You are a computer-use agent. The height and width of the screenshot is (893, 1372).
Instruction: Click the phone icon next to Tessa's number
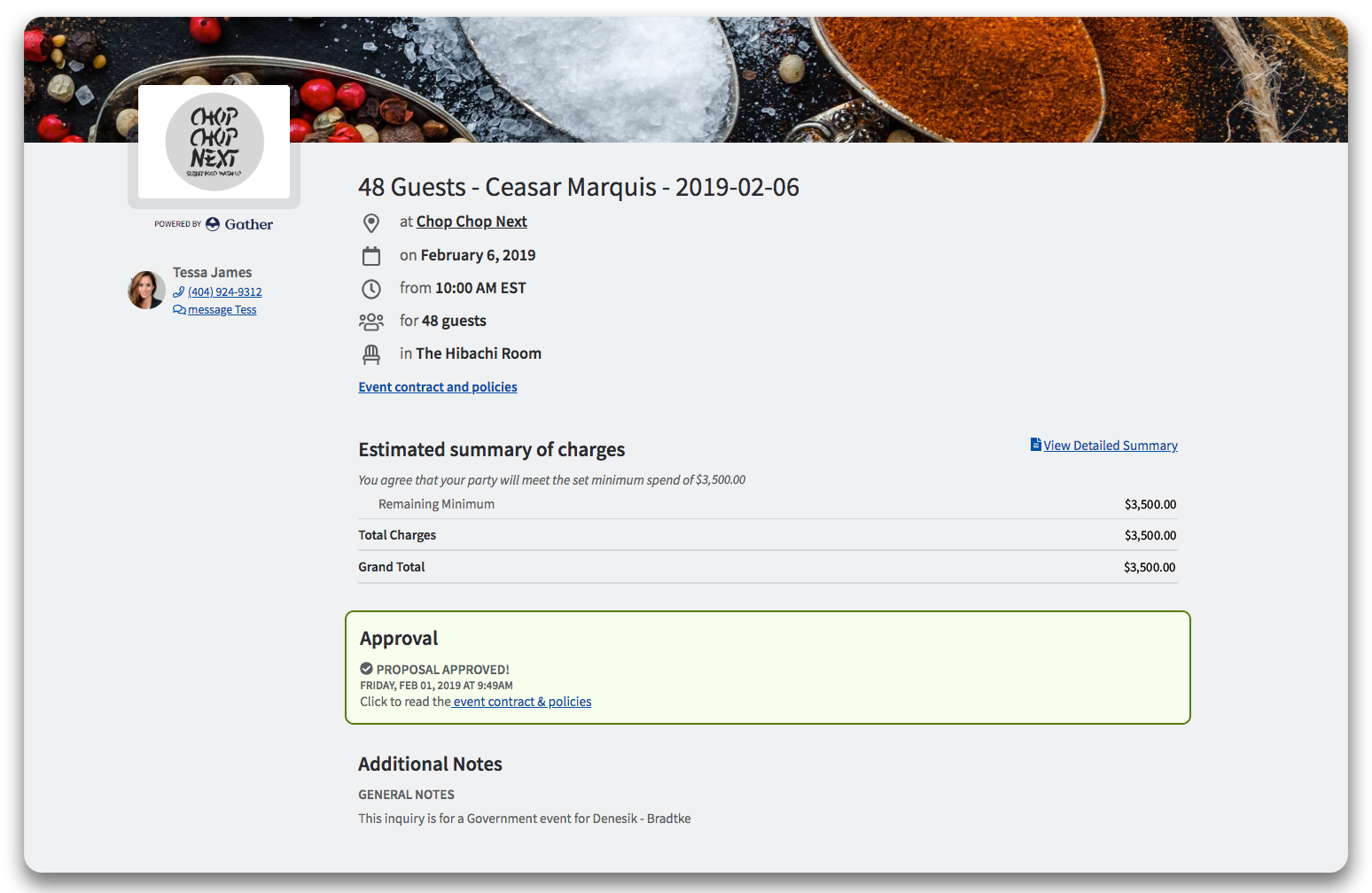click(x=179, y=291)
